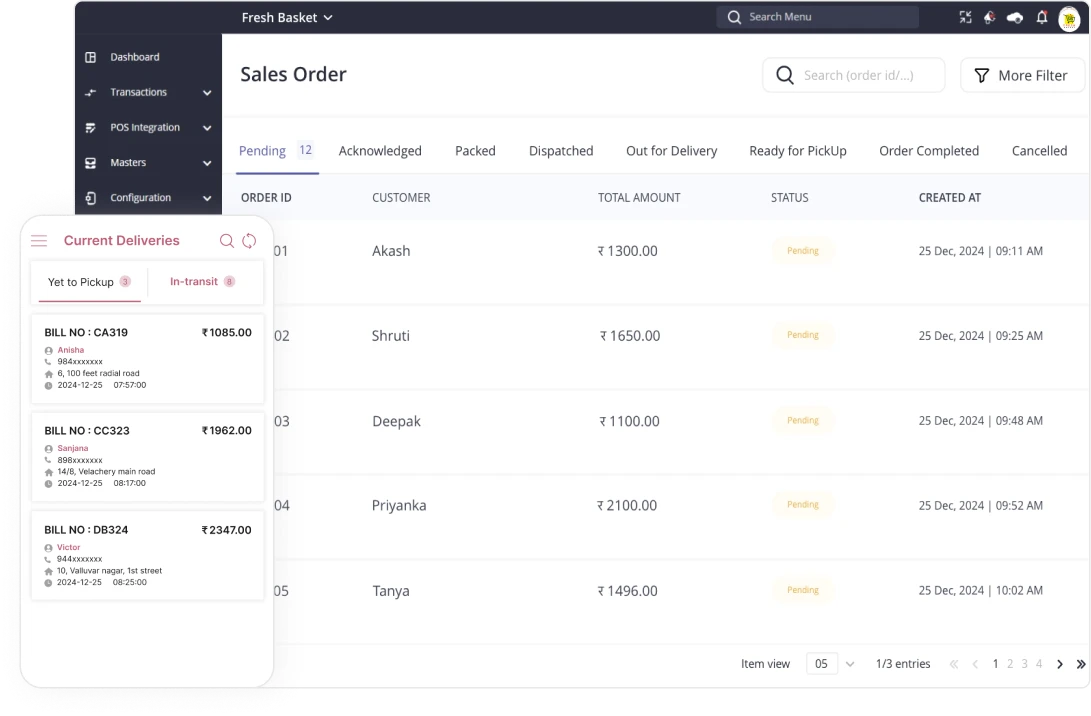
Task: Click the hamburger menu in Current Deliveries
Action: click(39, 240)
